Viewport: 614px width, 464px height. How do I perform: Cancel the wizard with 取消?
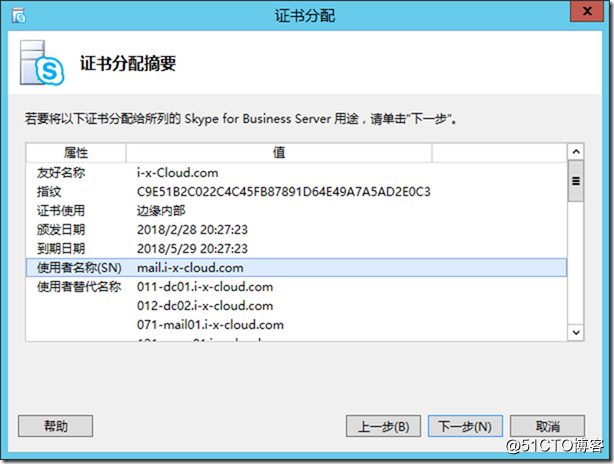pyautogui.click(x=547, y=426)
